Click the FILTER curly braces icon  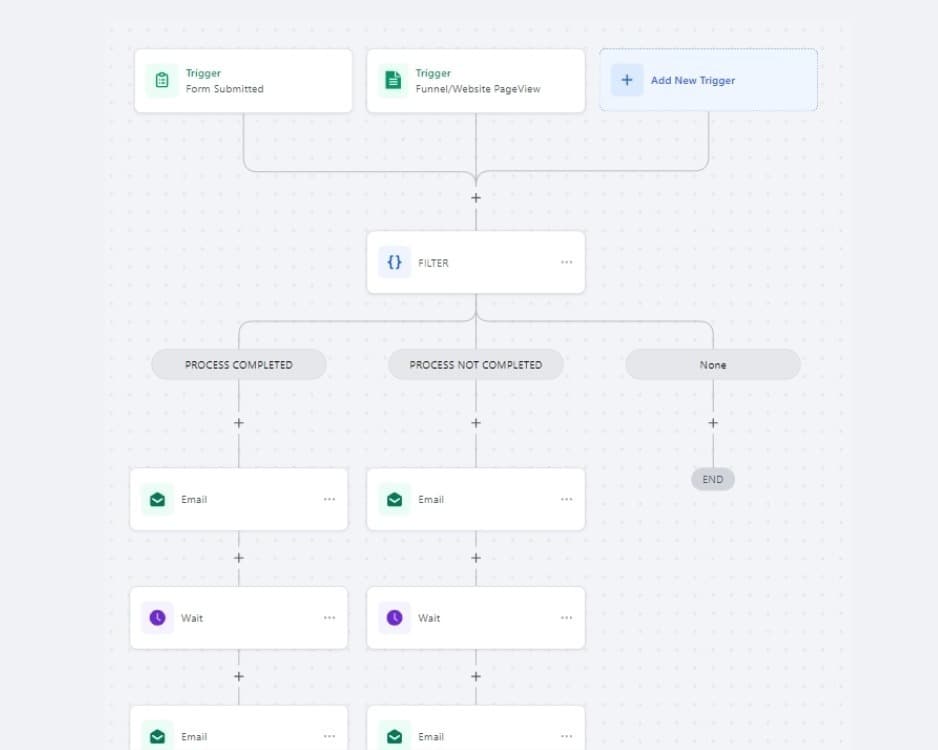click(x=394, y=263)
